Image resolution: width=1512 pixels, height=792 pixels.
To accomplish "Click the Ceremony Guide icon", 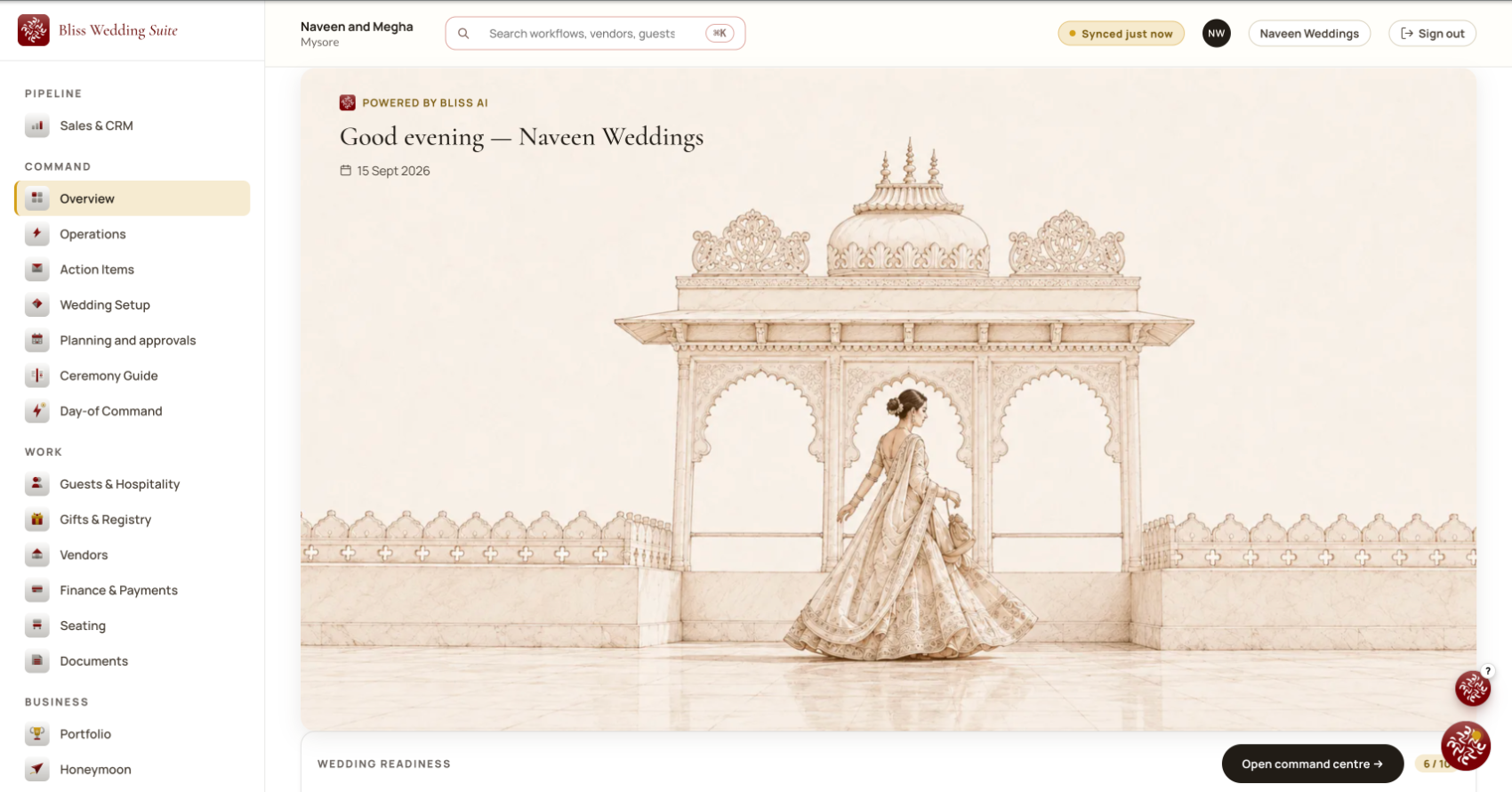I will click(x=36, y=376).
